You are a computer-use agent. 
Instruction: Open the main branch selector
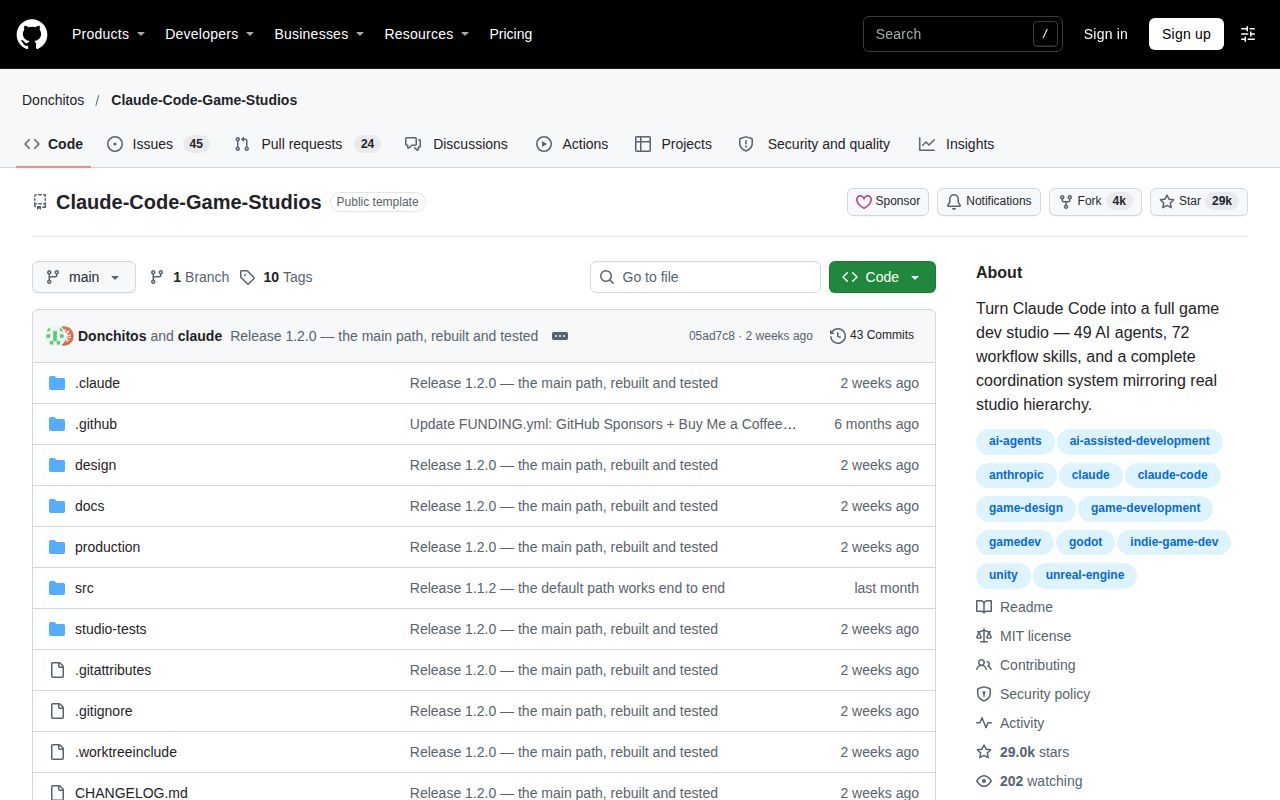point(84,277)
